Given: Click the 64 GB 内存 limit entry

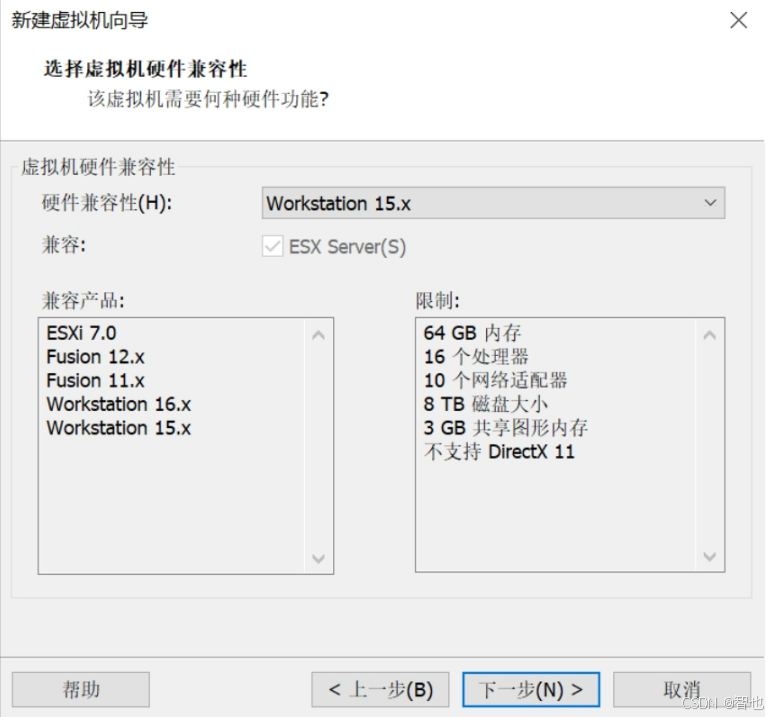Looking at the screenshot, I should [472, 333].
